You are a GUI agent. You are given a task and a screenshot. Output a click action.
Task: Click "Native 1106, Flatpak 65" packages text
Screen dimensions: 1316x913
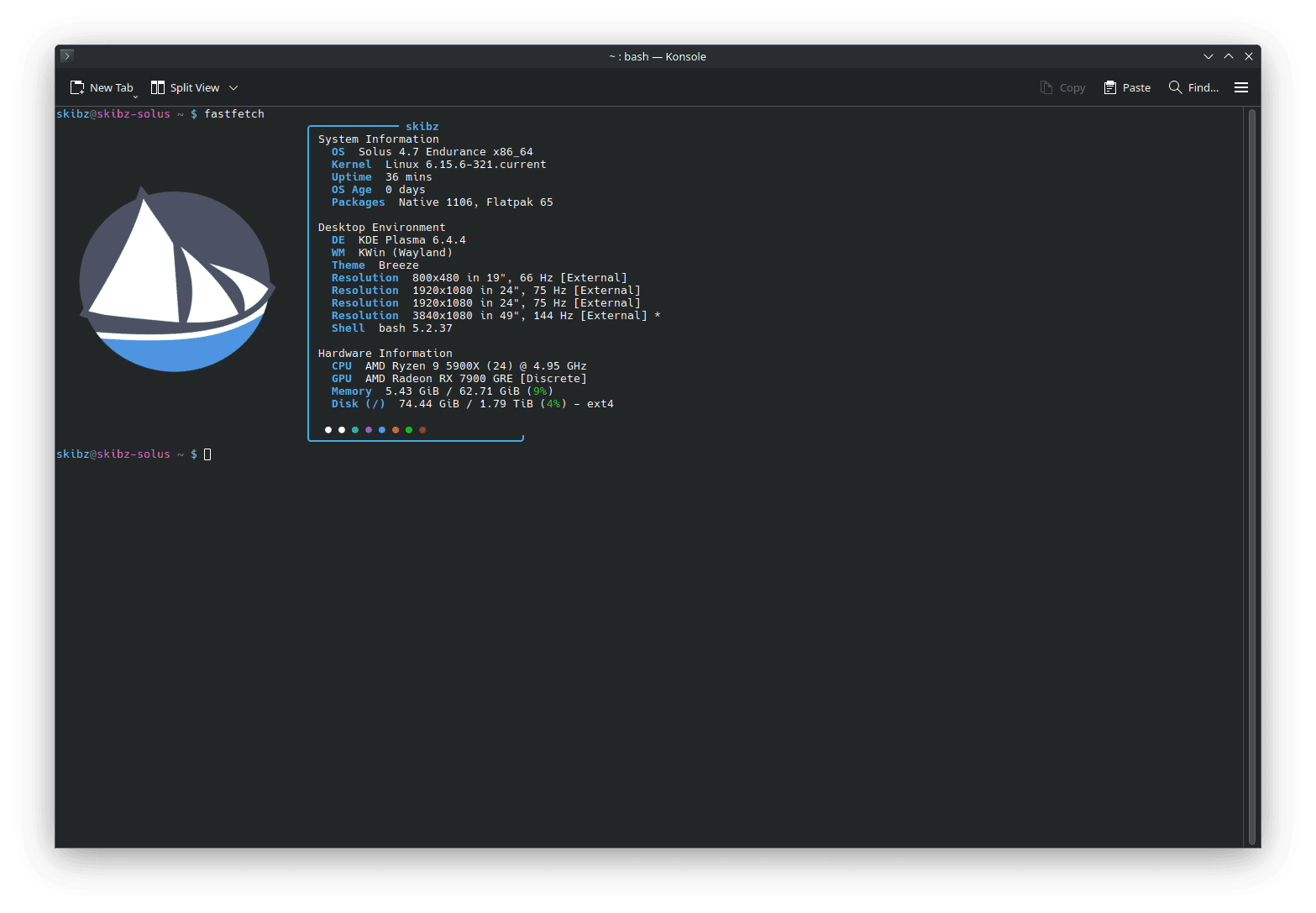(x=476, y=202)
